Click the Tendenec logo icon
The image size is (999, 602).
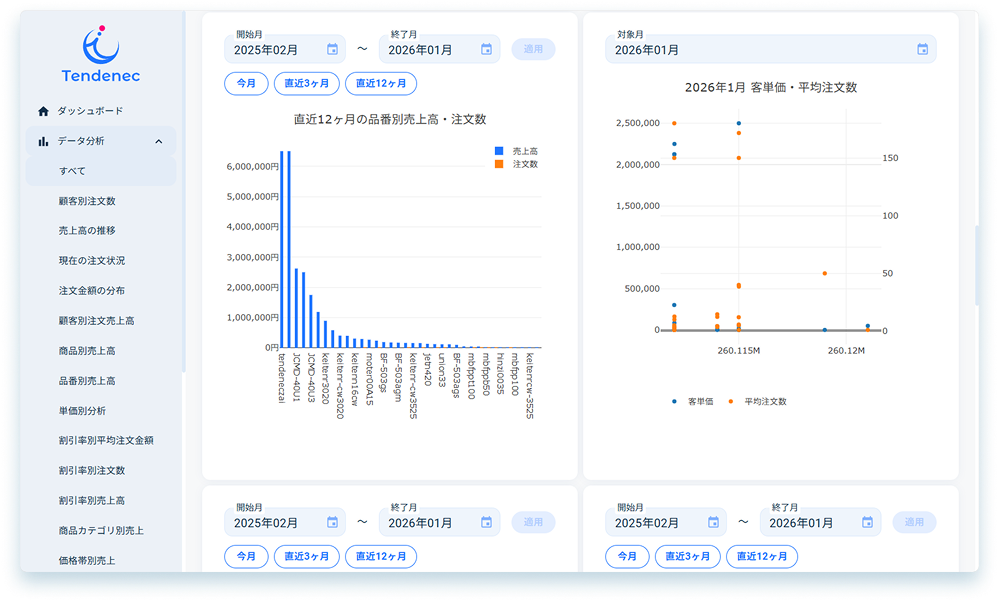[100, 44]
